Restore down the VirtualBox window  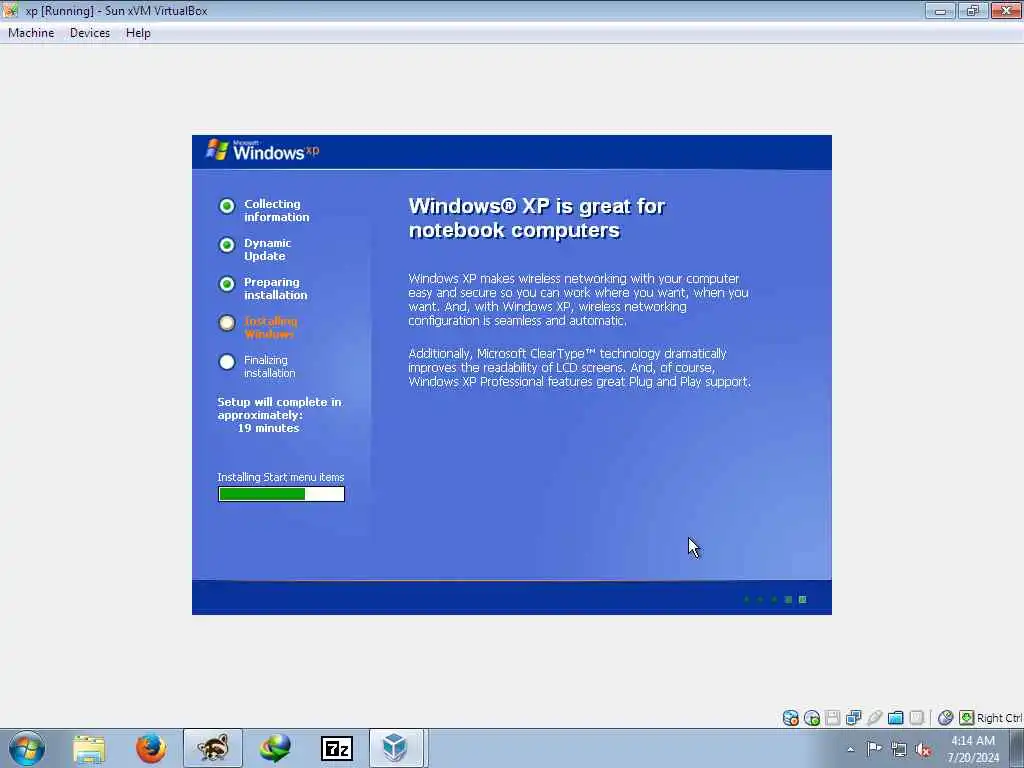(x=973, y=10)
